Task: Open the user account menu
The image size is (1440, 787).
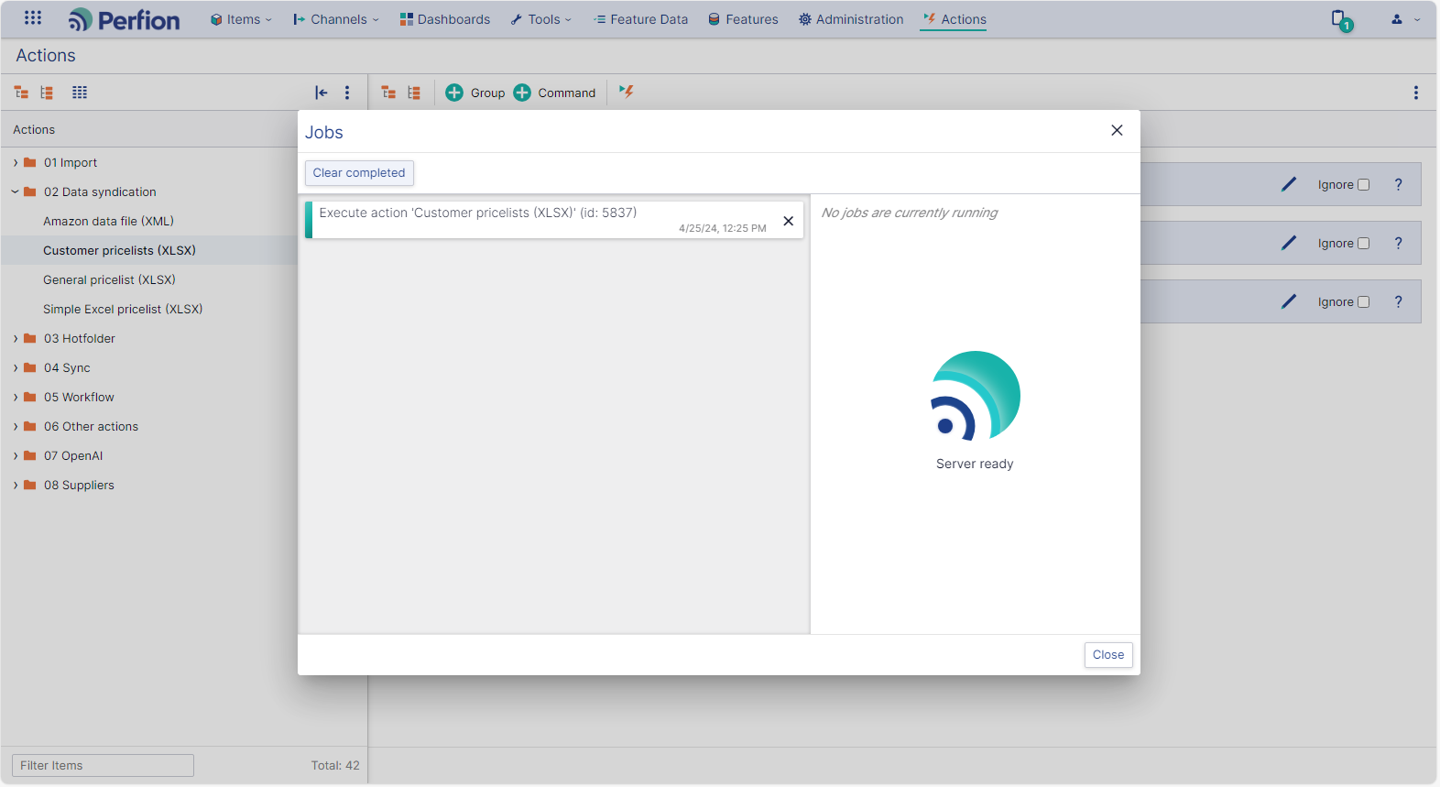Action: (x=1405, y=19)
